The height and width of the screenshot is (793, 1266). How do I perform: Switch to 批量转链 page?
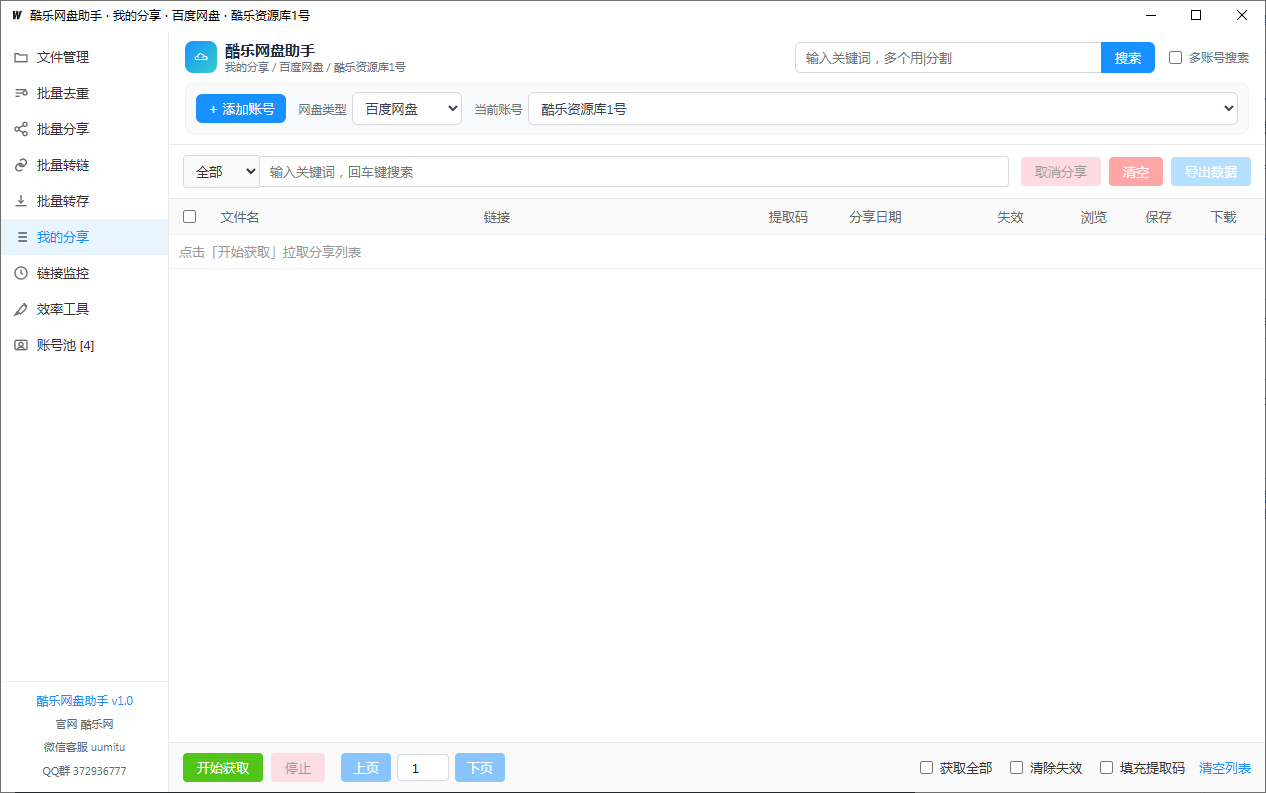click(x=84, y=166)
